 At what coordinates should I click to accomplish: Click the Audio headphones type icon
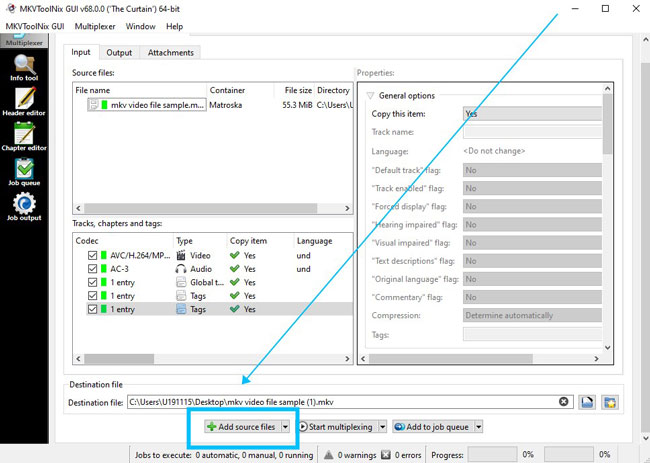pyautogui.click(x=181, y=269)
